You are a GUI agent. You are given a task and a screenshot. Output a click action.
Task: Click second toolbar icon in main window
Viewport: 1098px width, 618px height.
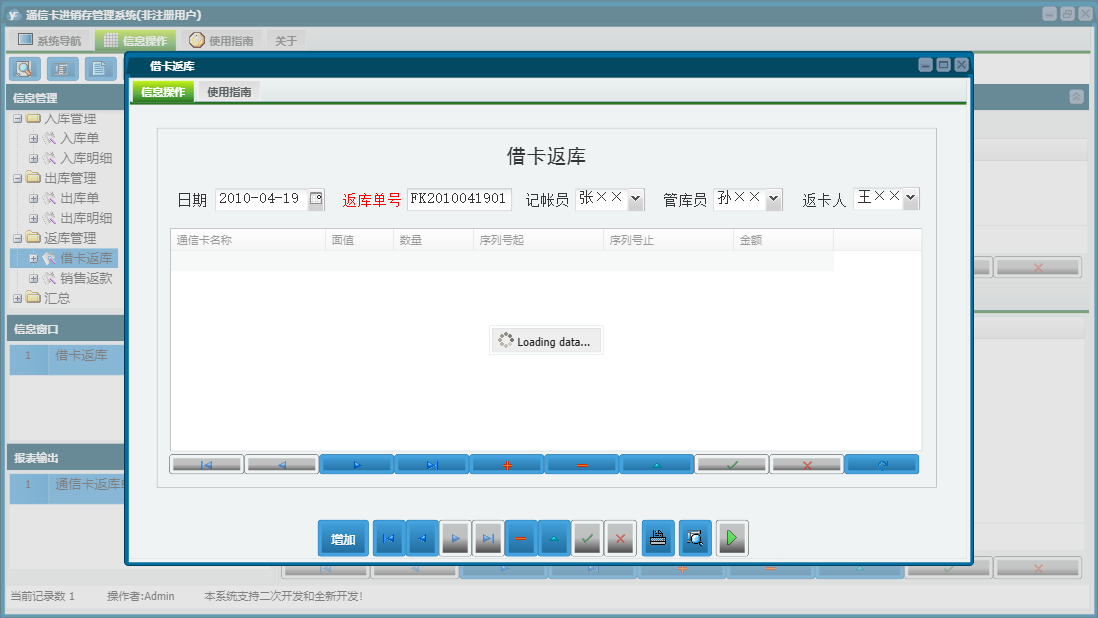pyautogui.click(x=62, y=69)
